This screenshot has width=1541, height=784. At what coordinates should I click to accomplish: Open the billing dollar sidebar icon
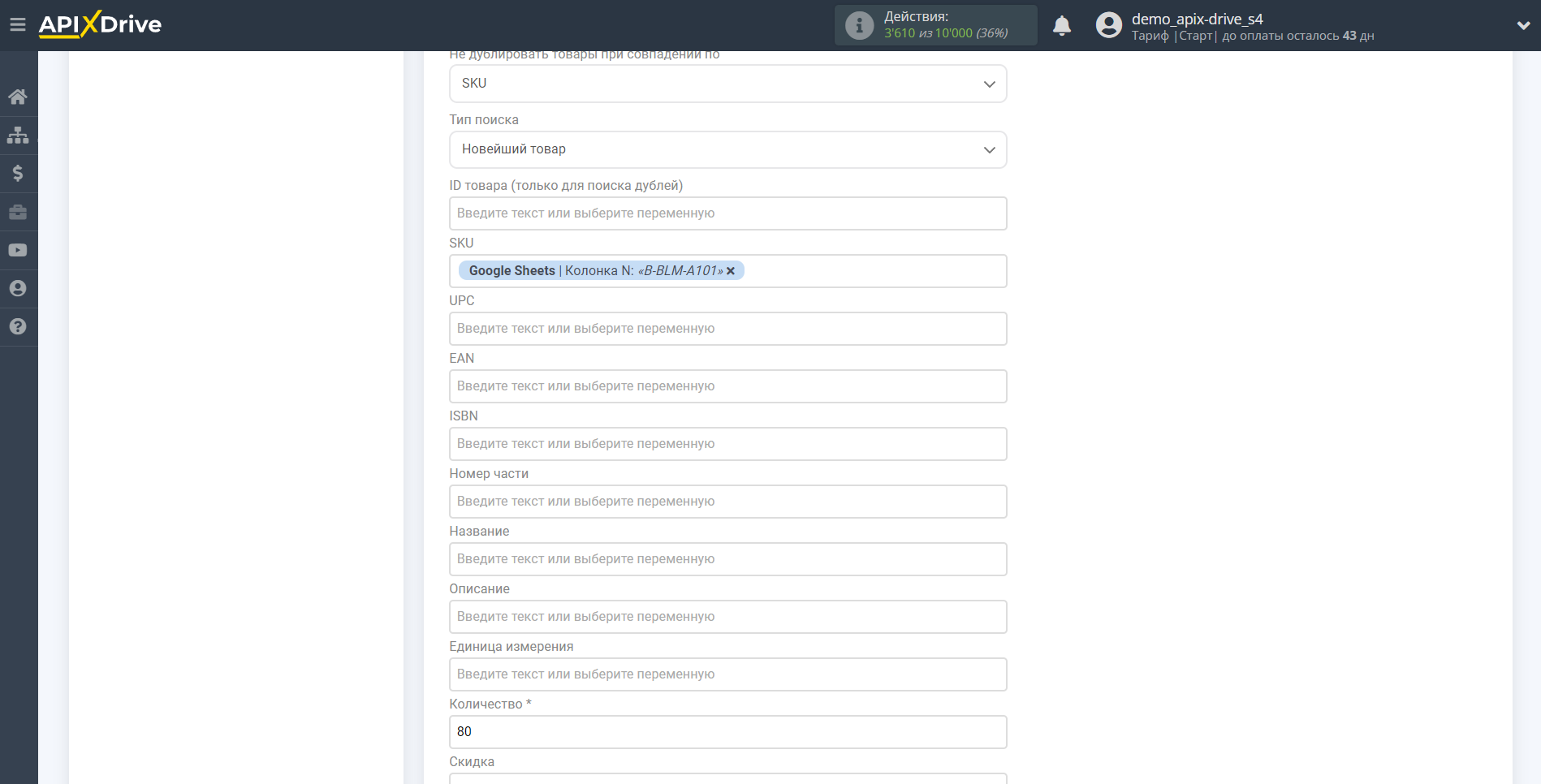tap(18, 173)
